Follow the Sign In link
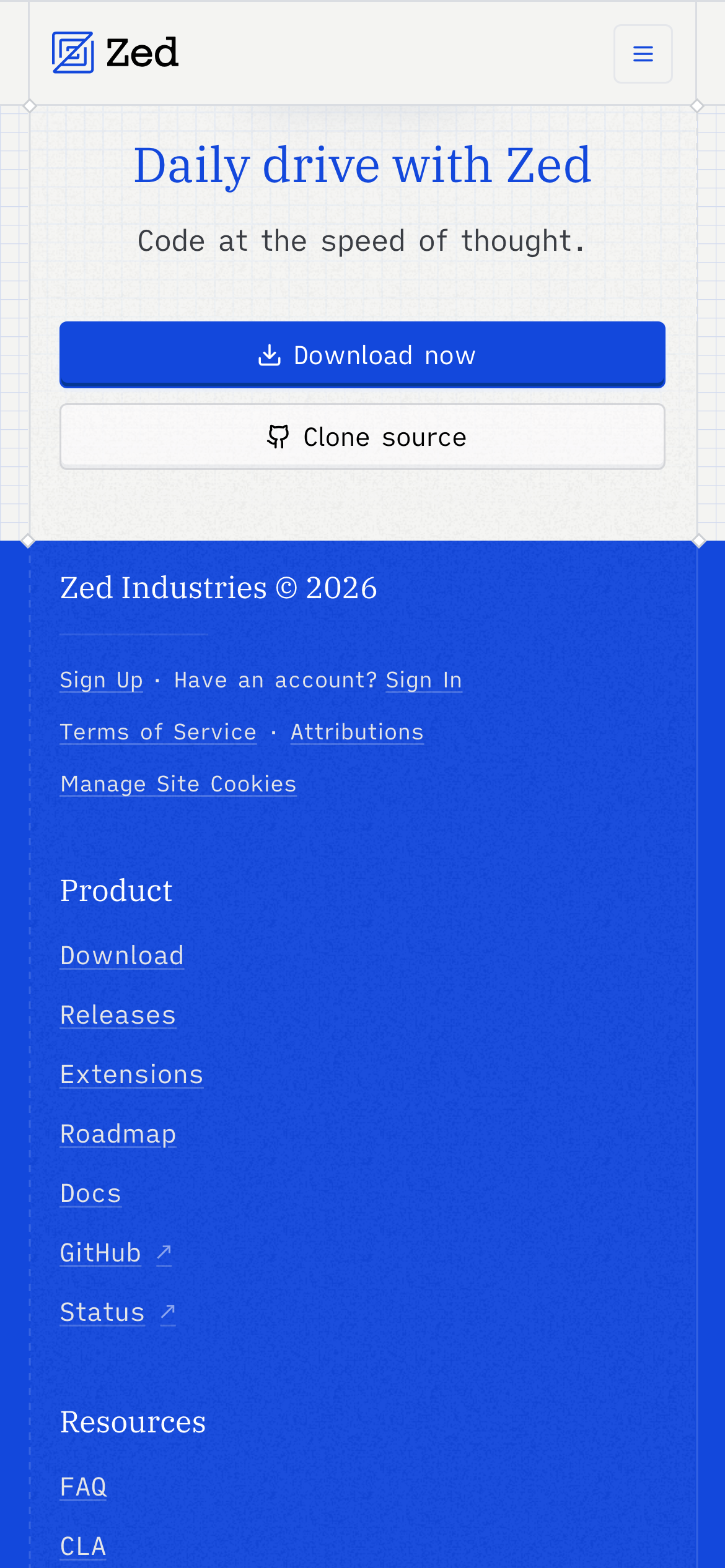Viewport: 725px width, 1568px height. click(424, 680)
